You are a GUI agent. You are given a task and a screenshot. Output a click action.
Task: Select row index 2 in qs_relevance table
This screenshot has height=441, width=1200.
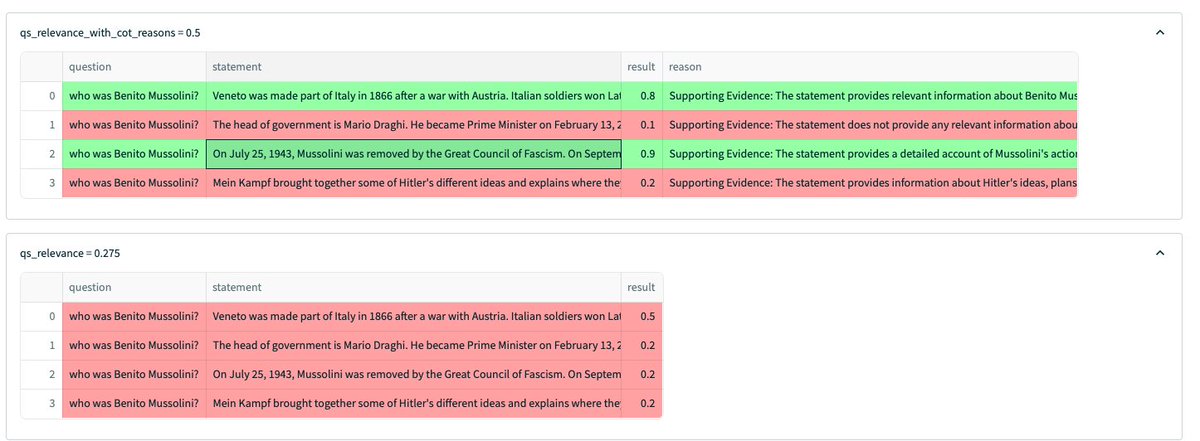pos(41,374)
